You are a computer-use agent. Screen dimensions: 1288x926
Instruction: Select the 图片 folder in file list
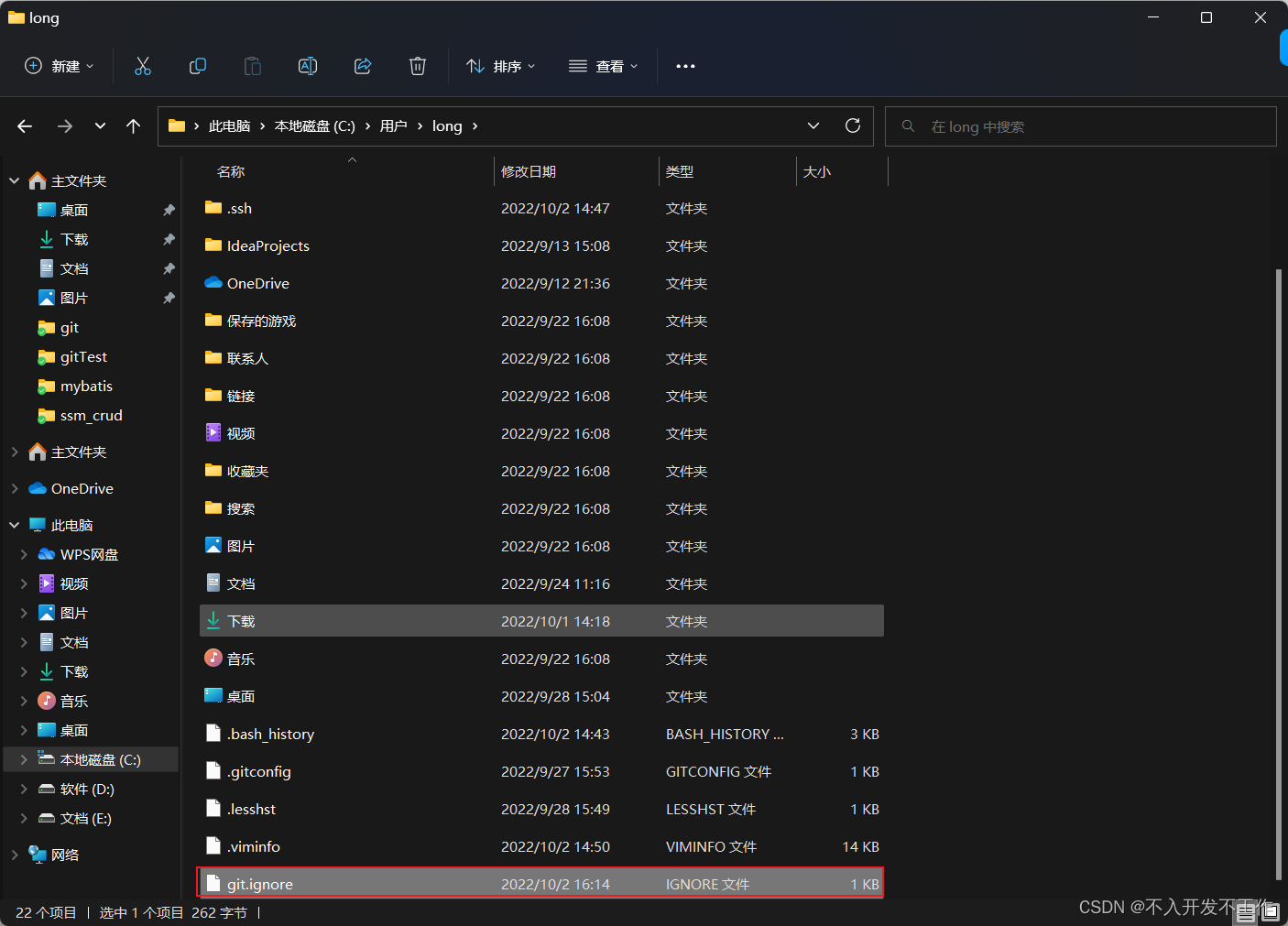(541, 546)
